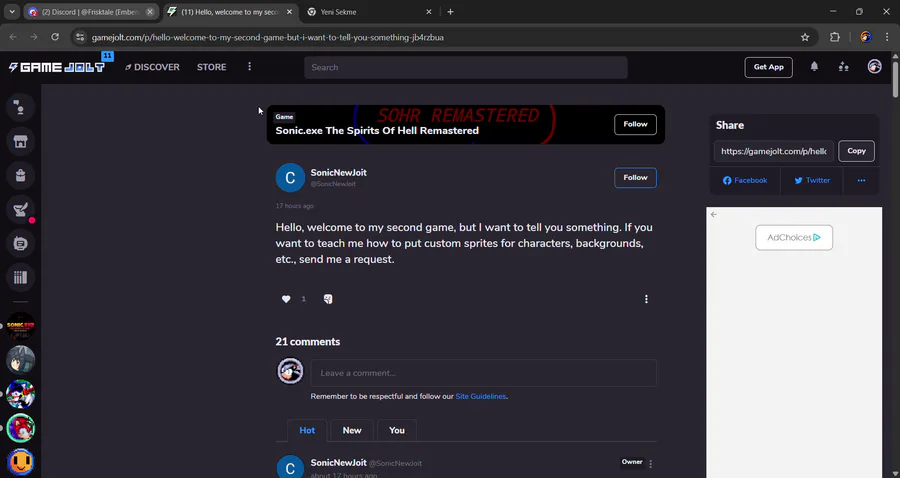
Task: Open the library sidebar icon
Action: click(x=20, y=278)
